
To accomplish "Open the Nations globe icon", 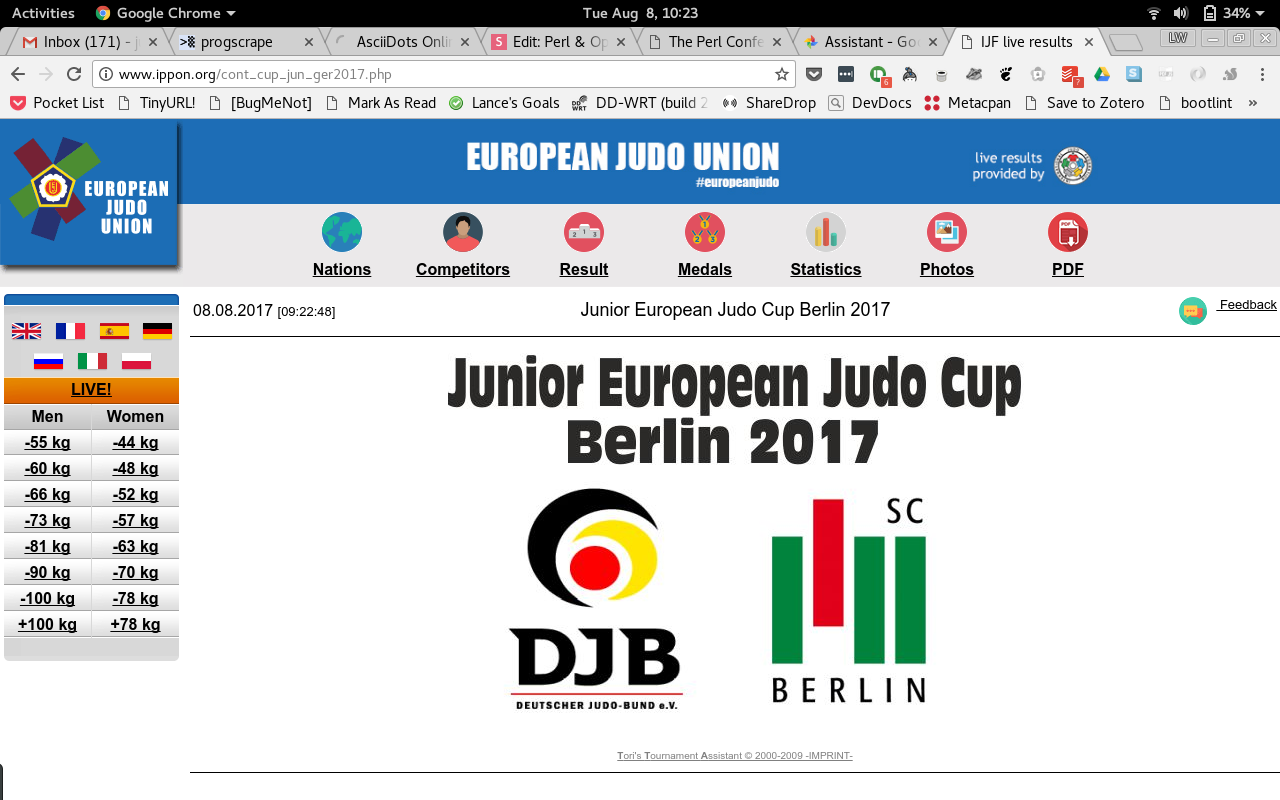I will pyautogui.click(x=342, y=232).
